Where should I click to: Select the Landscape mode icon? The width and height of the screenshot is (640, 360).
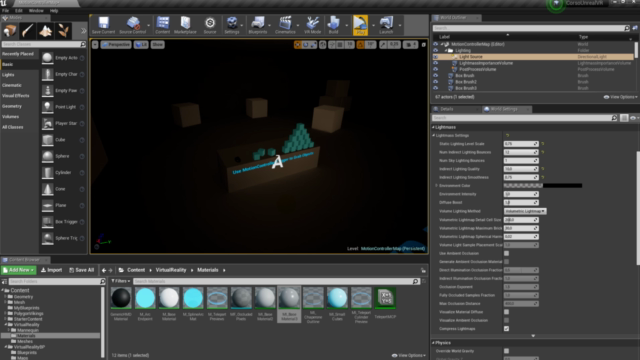tap(45, 31)
